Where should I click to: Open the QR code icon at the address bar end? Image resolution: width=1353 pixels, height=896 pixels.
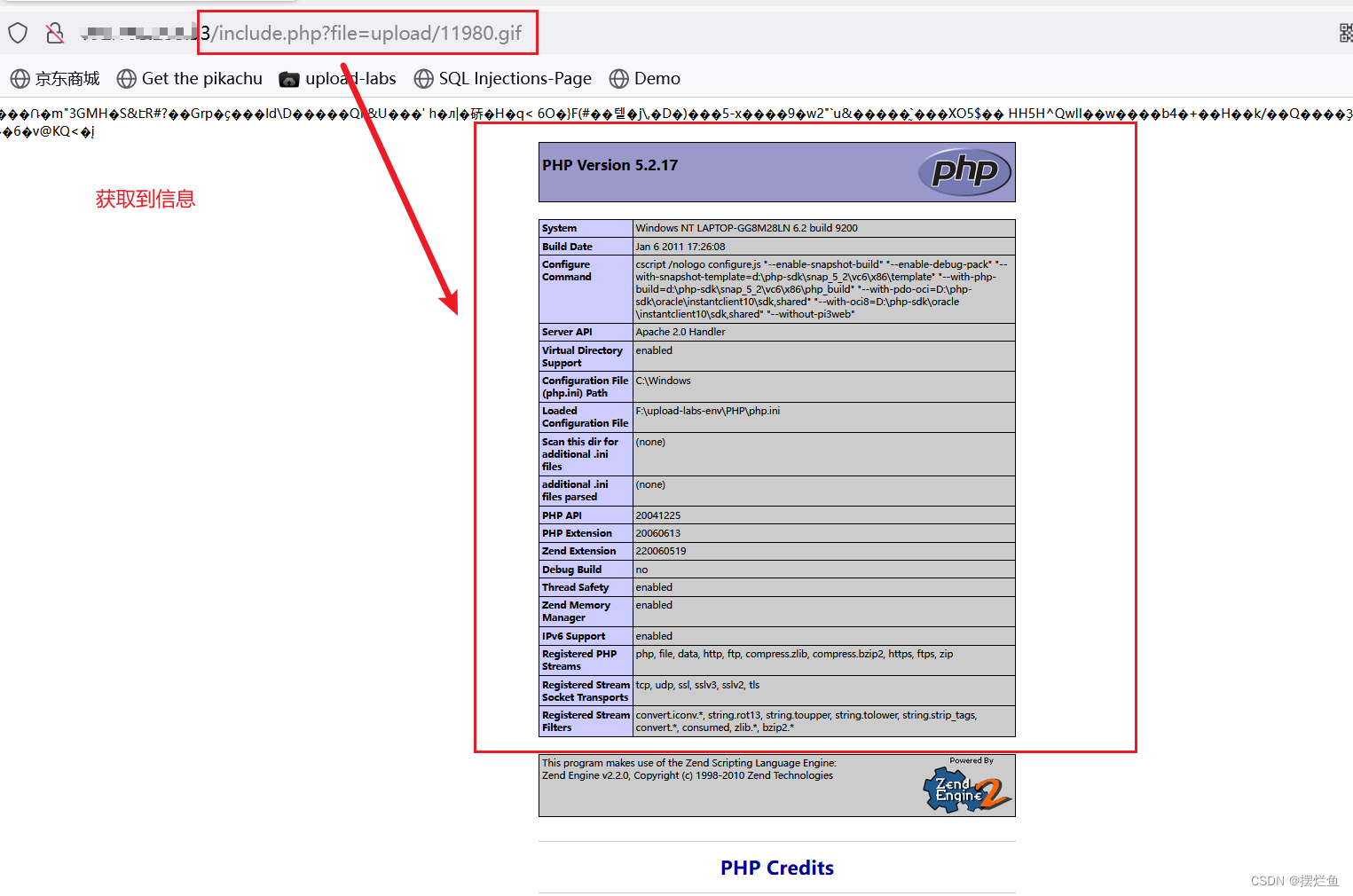click(x=1346, y=34)
